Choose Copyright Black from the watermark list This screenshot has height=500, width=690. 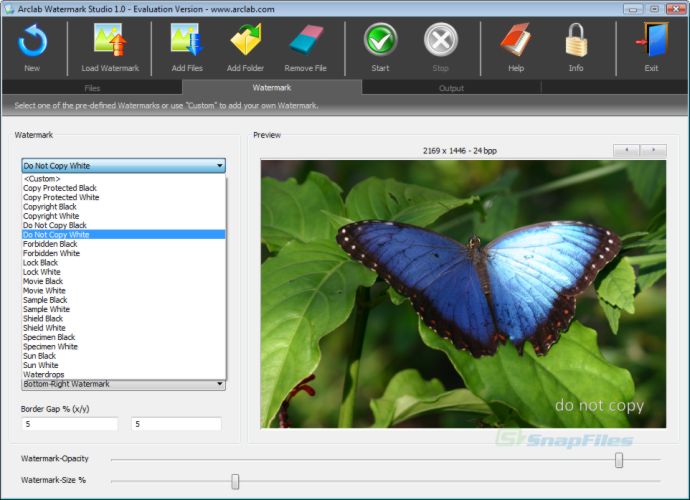(x=50, y=206)
